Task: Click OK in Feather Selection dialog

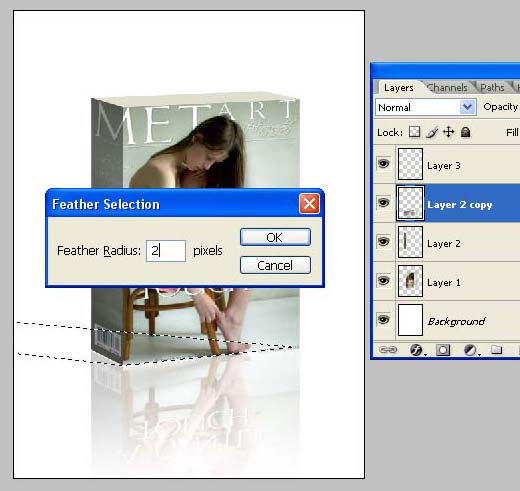Action: tap(275, 237)
